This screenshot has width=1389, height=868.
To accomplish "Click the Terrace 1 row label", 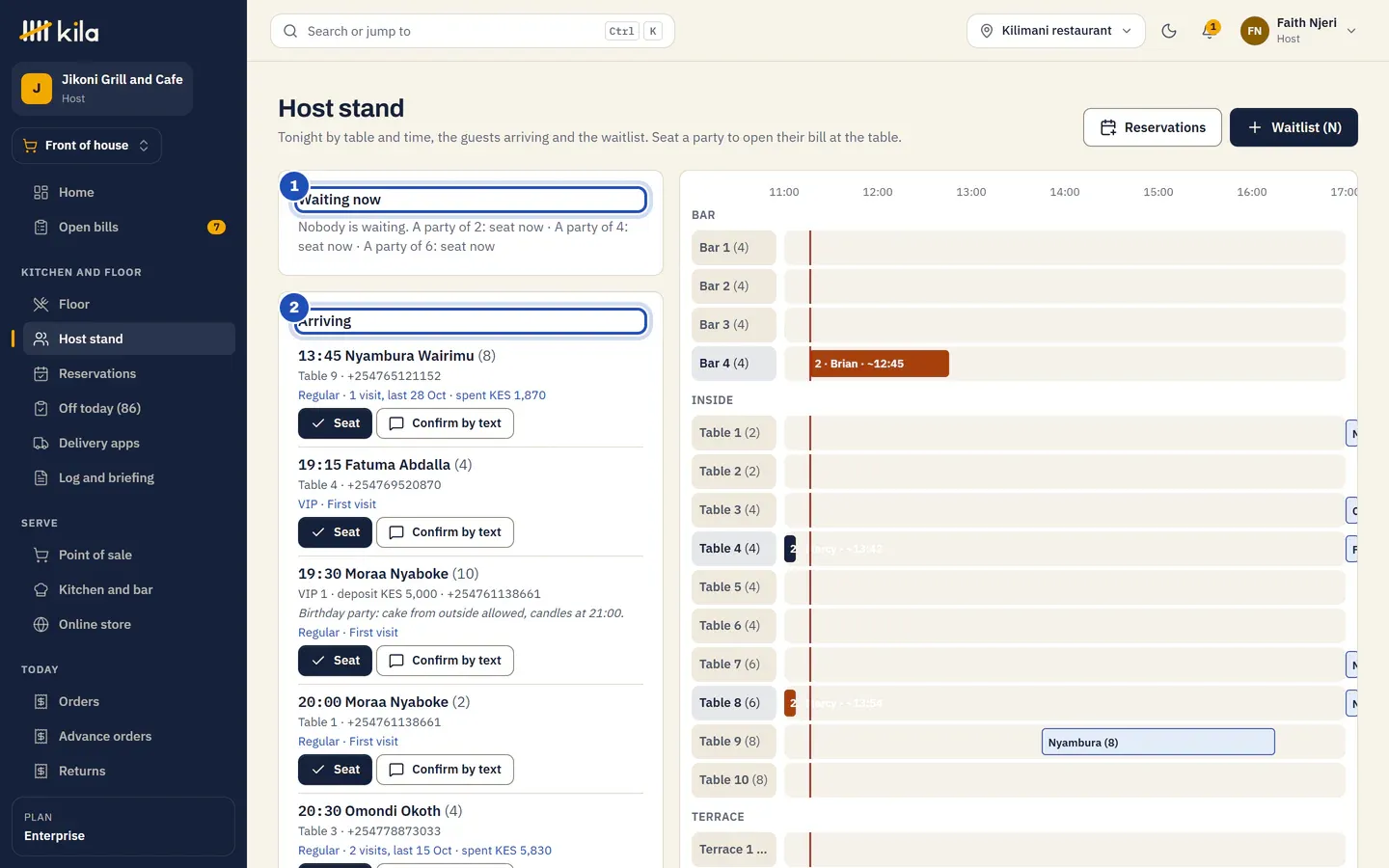I will (x=734, y=849).
